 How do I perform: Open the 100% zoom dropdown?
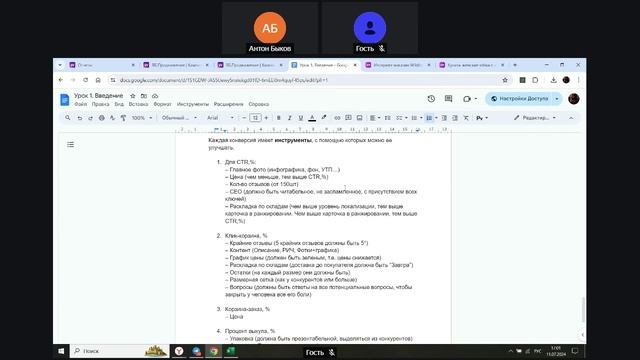click(x=142, y=118)
